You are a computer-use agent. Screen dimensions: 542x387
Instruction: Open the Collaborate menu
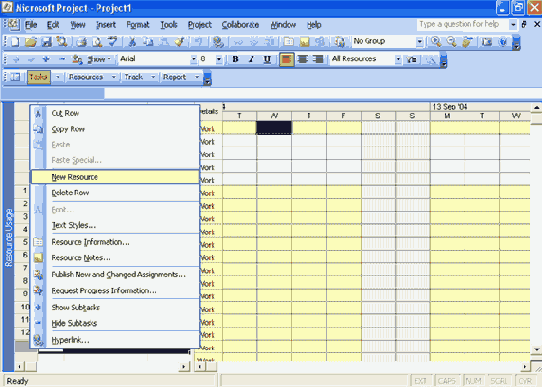pos(240,25)
